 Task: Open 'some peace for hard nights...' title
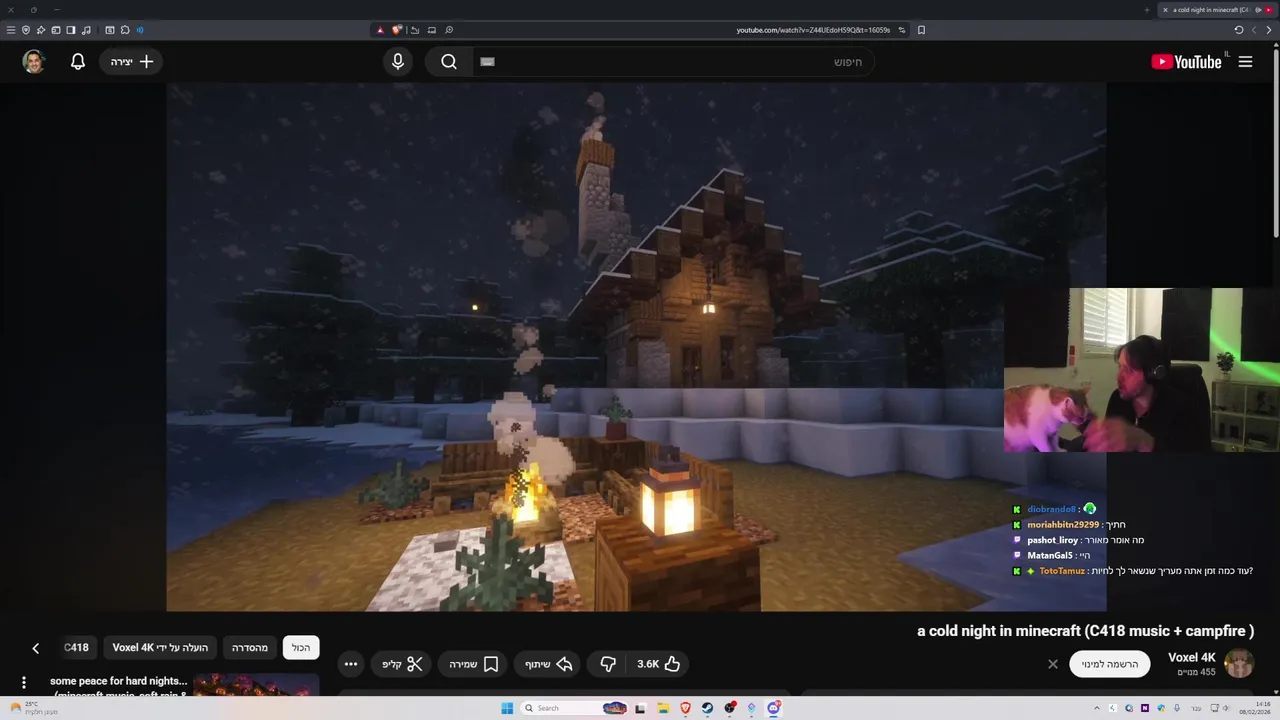click(x=118, y=682)
